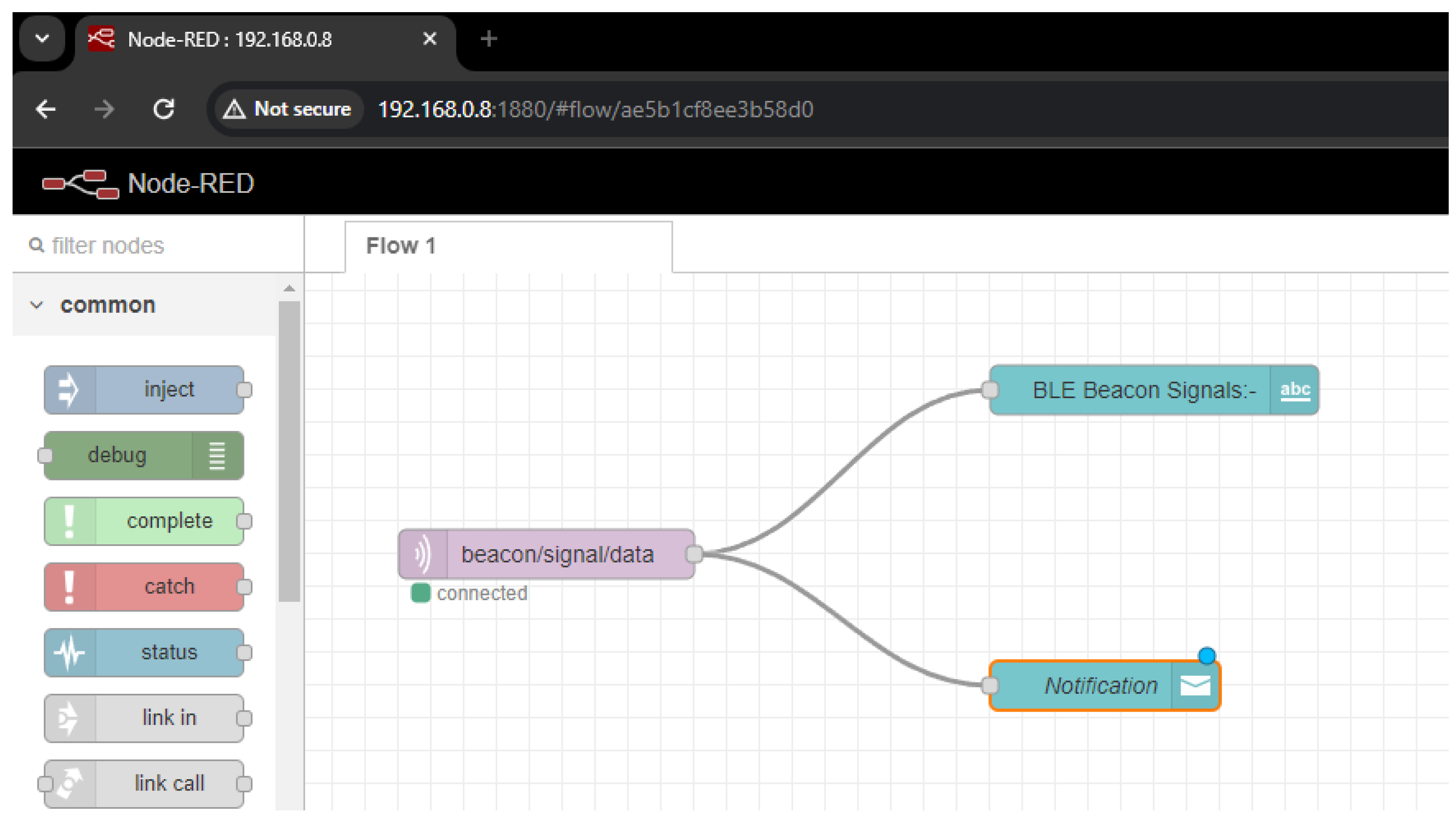Reload the page with refresh button
This screenshot has height=825, width=1456.
[163, 109]
